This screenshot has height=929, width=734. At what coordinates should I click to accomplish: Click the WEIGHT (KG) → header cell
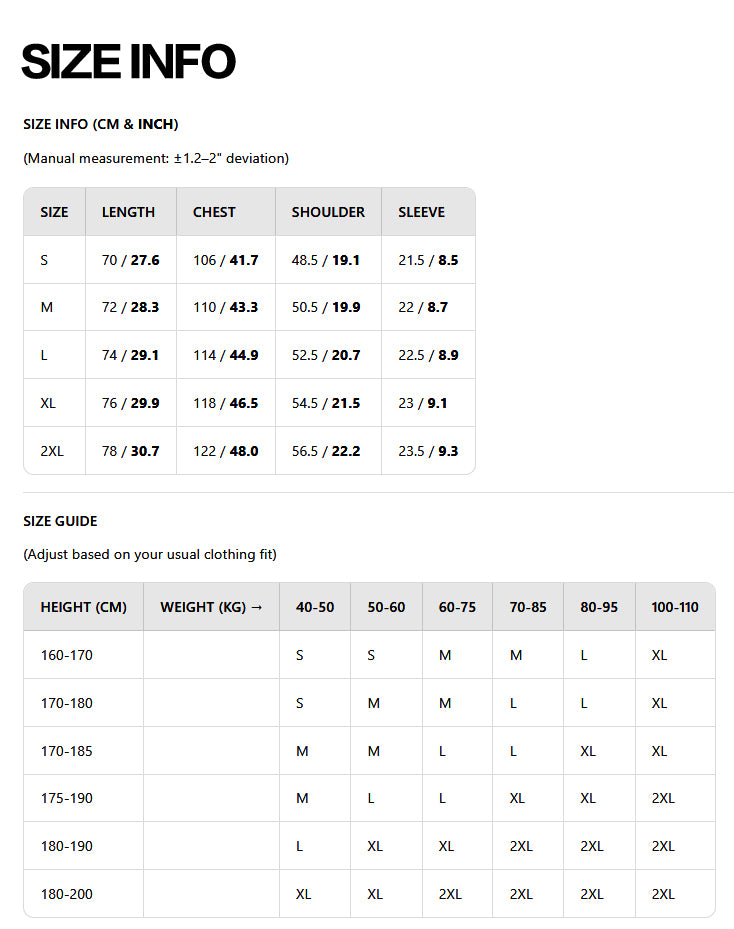pyautogui.click(x=211, y=607)
